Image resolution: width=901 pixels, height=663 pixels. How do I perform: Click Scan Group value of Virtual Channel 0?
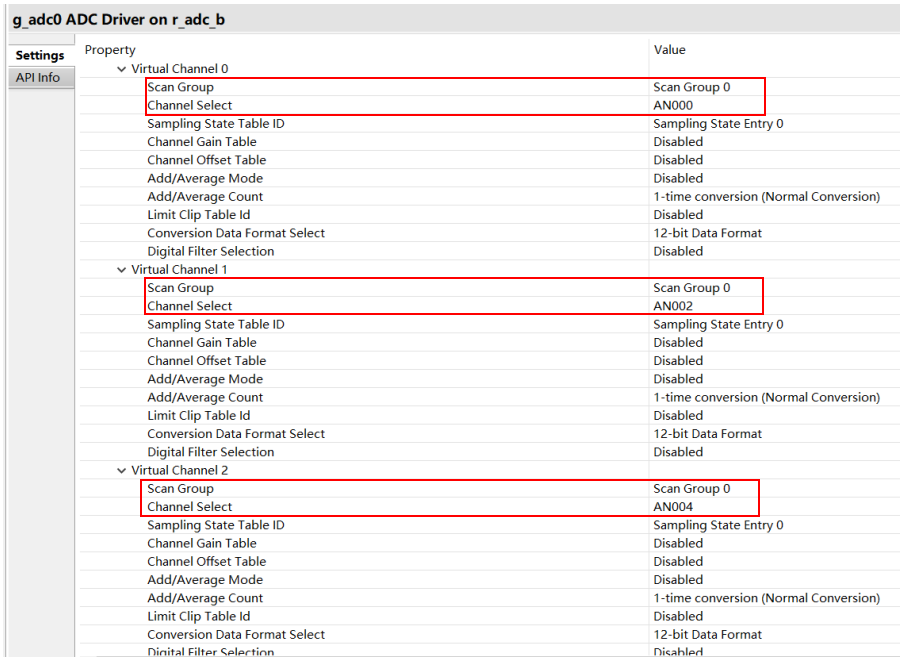(x=691, y=87)
